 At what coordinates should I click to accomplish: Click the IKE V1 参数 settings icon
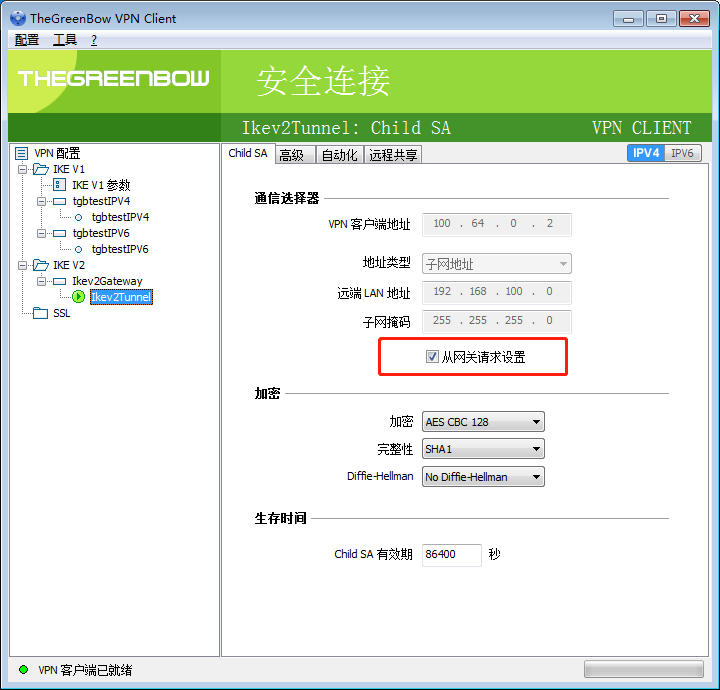[x=59, y=185]
